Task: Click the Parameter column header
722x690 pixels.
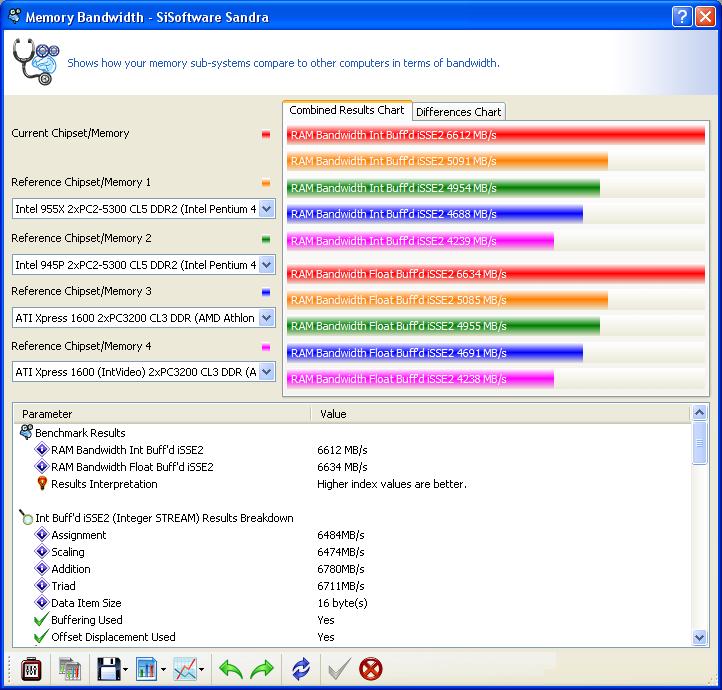Action: [162, 414]
